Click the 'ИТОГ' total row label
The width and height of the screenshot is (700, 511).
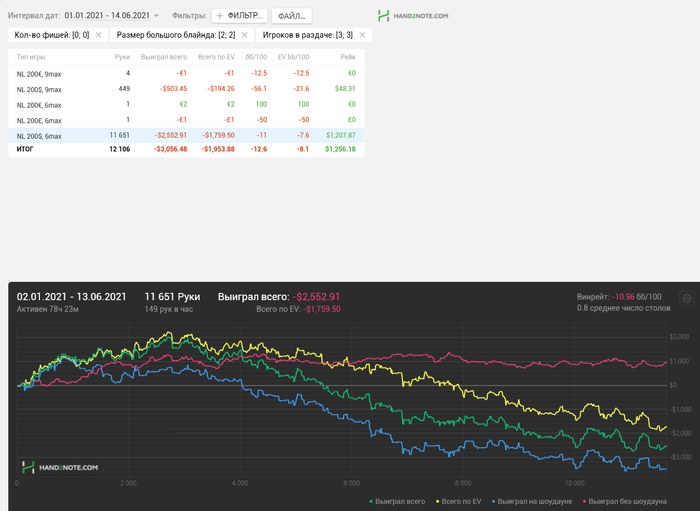[25, 149]
